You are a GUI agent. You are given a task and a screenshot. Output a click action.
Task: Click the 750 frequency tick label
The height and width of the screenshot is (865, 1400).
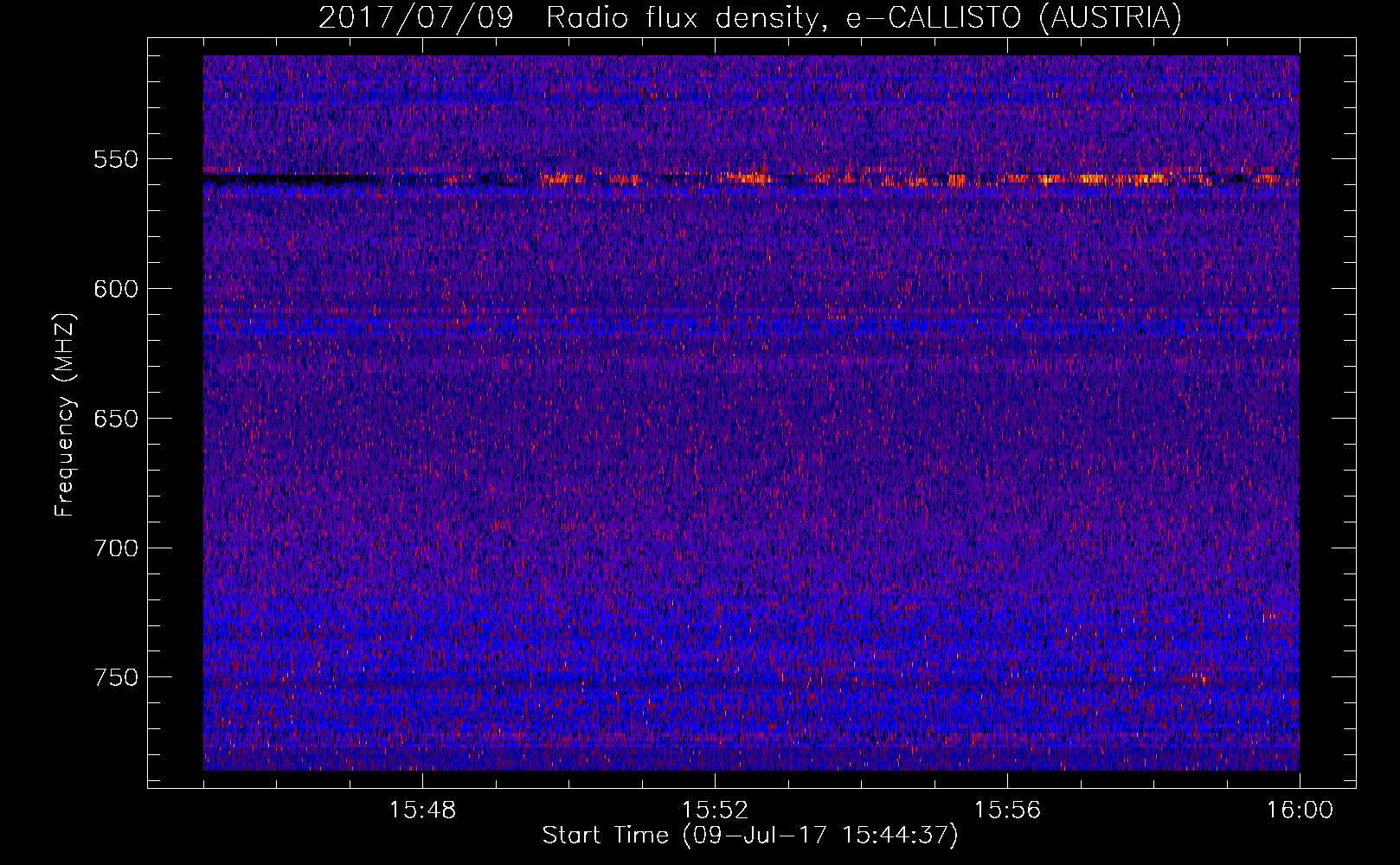116,677
